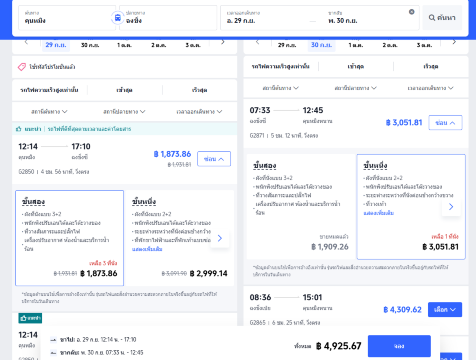Select the 2nd tab in the outbound date strip

tap(159, 45)
